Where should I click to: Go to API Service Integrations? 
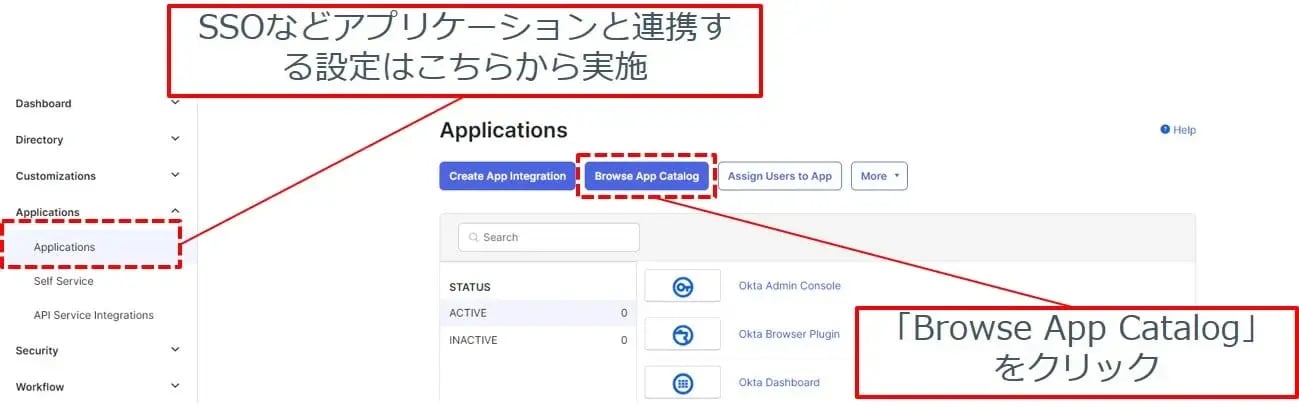point(93,316)
